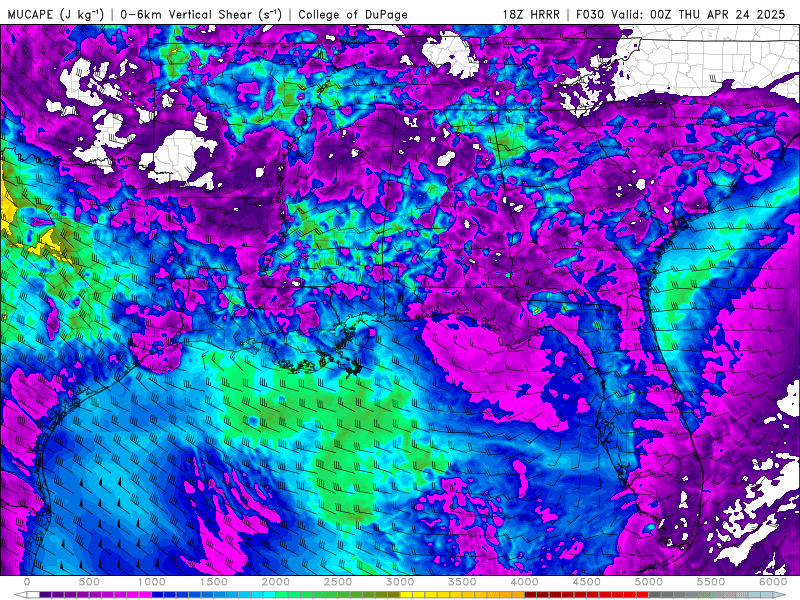Click the '500' value on the color scale
The width and height of the screenshot is (800, 600).
coord(89,582)
